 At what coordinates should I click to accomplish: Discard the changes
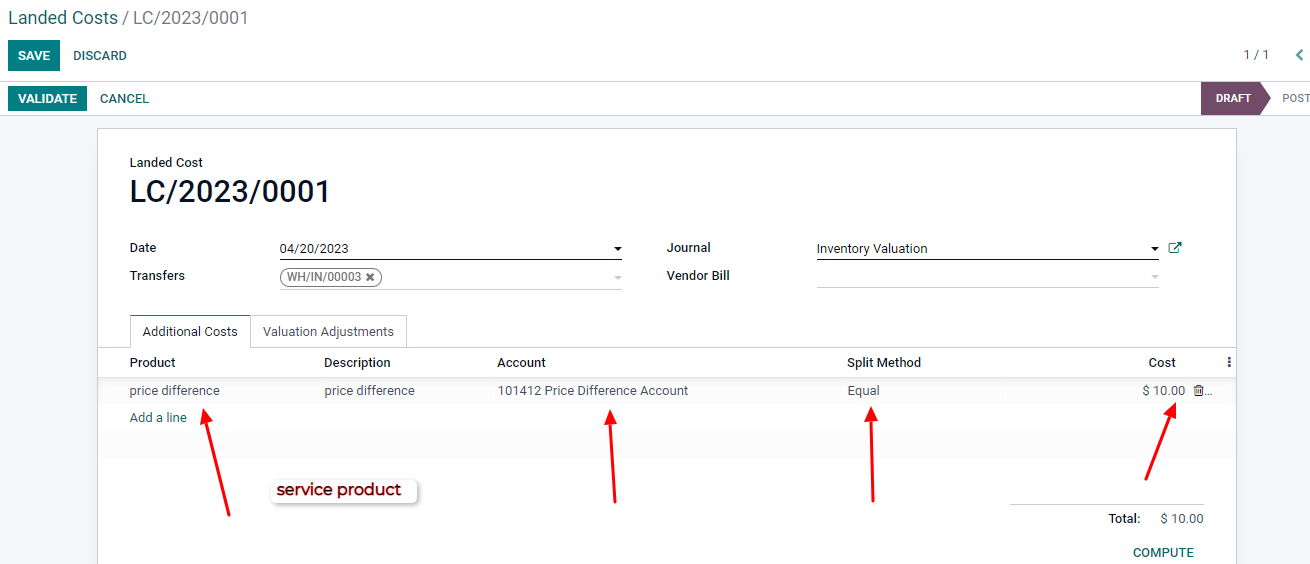pos(100,56)
